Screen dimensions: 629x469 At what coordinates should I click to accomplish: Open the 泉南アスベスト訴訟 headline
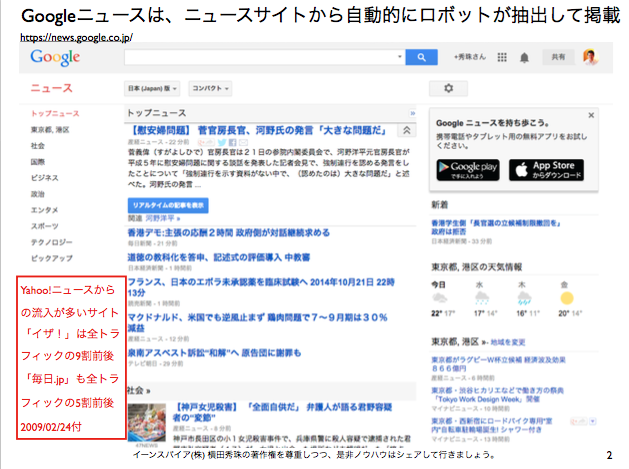coord(214,353)
